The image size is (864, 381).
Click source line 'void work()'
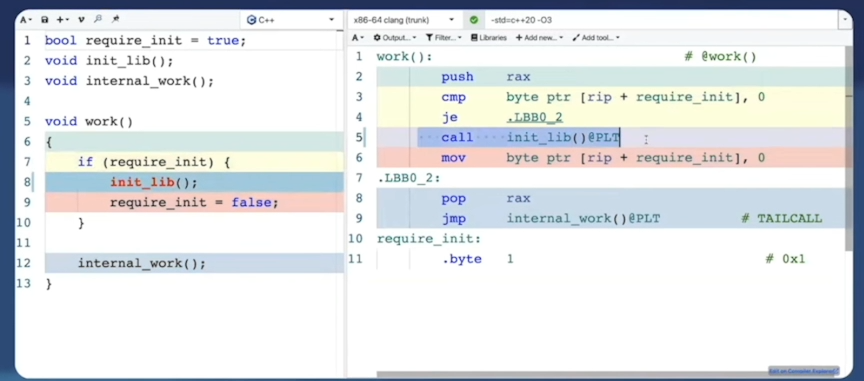click(89, 121)
